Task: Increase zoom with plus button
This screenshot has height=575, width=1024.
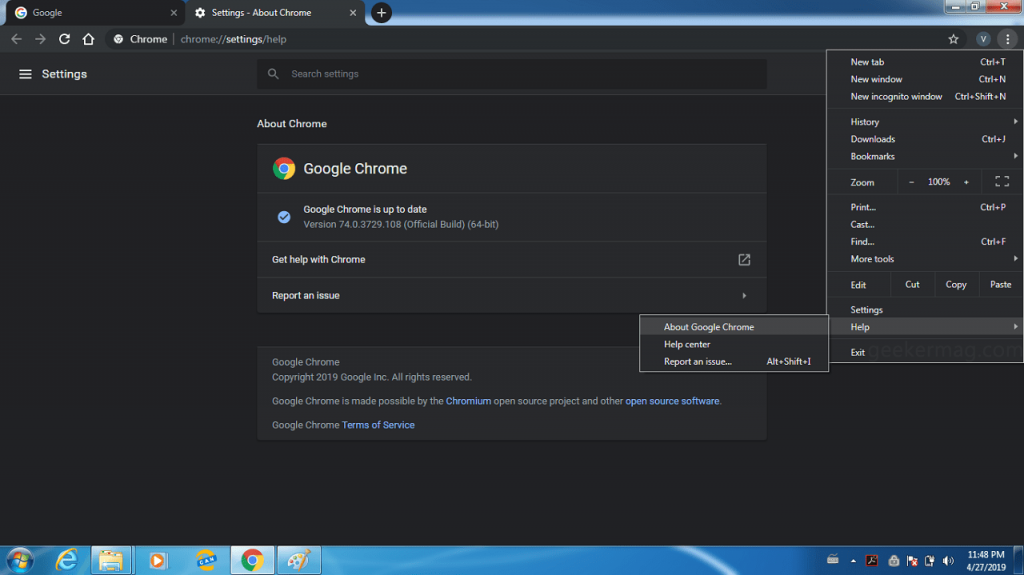Action: (966, 182)
